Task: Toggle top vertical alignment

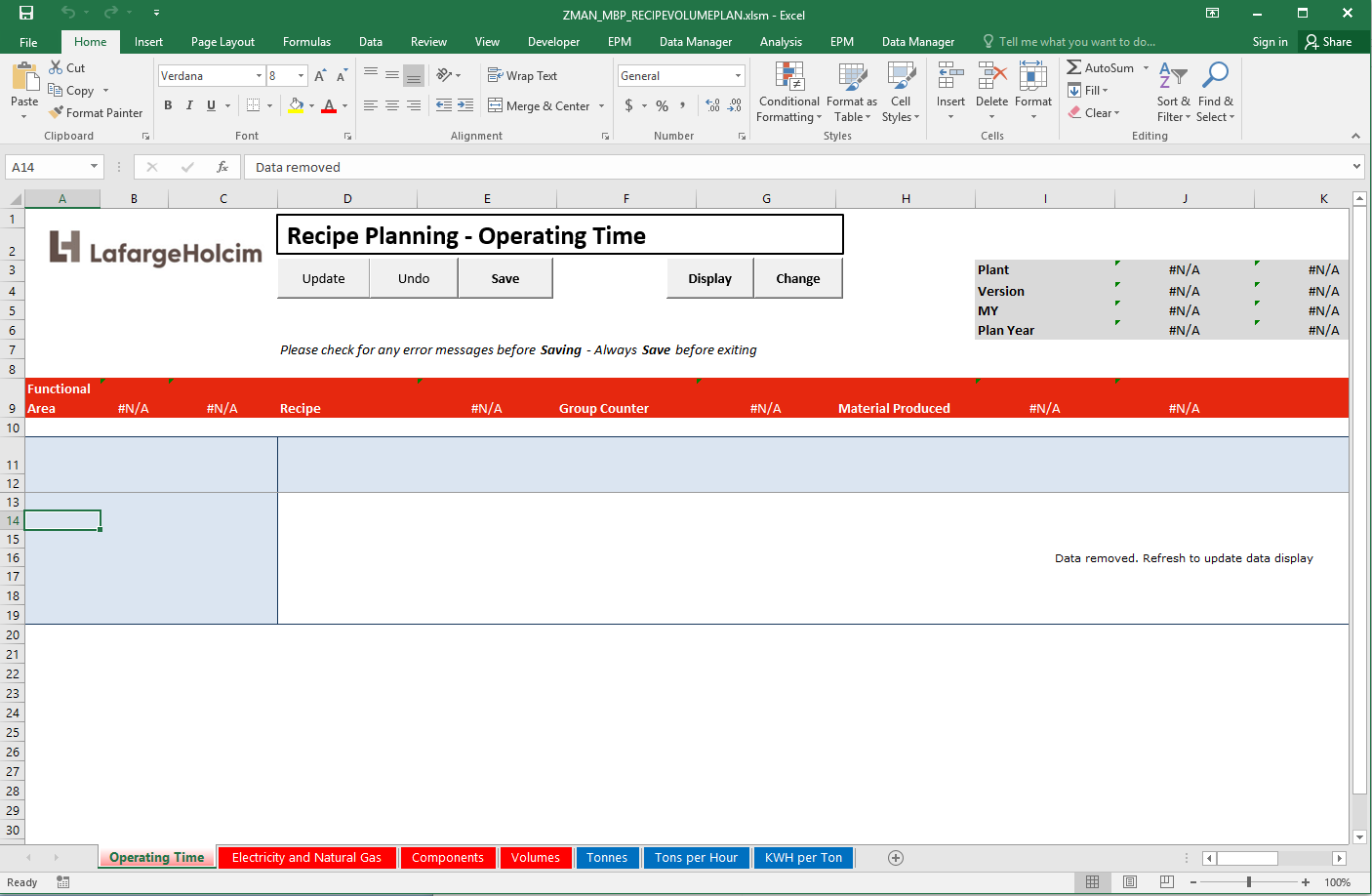Action: (x=371, y=75)
